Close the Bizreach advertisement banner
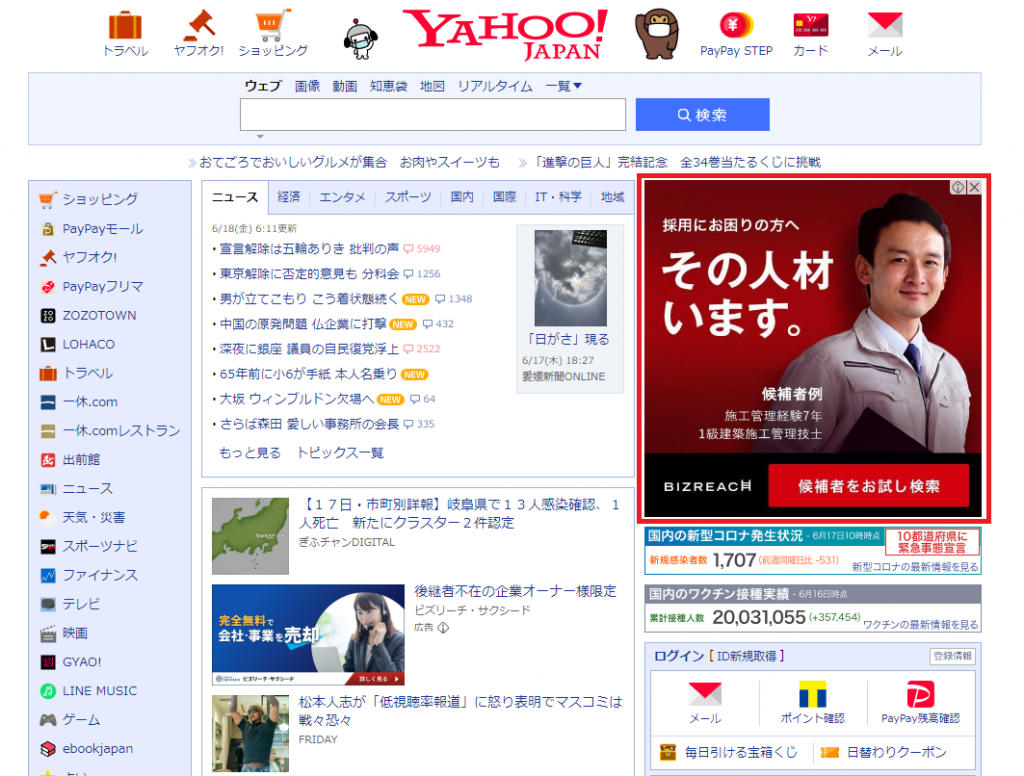The width and height of the screenshot is (1024, 776). pos(974,187)
